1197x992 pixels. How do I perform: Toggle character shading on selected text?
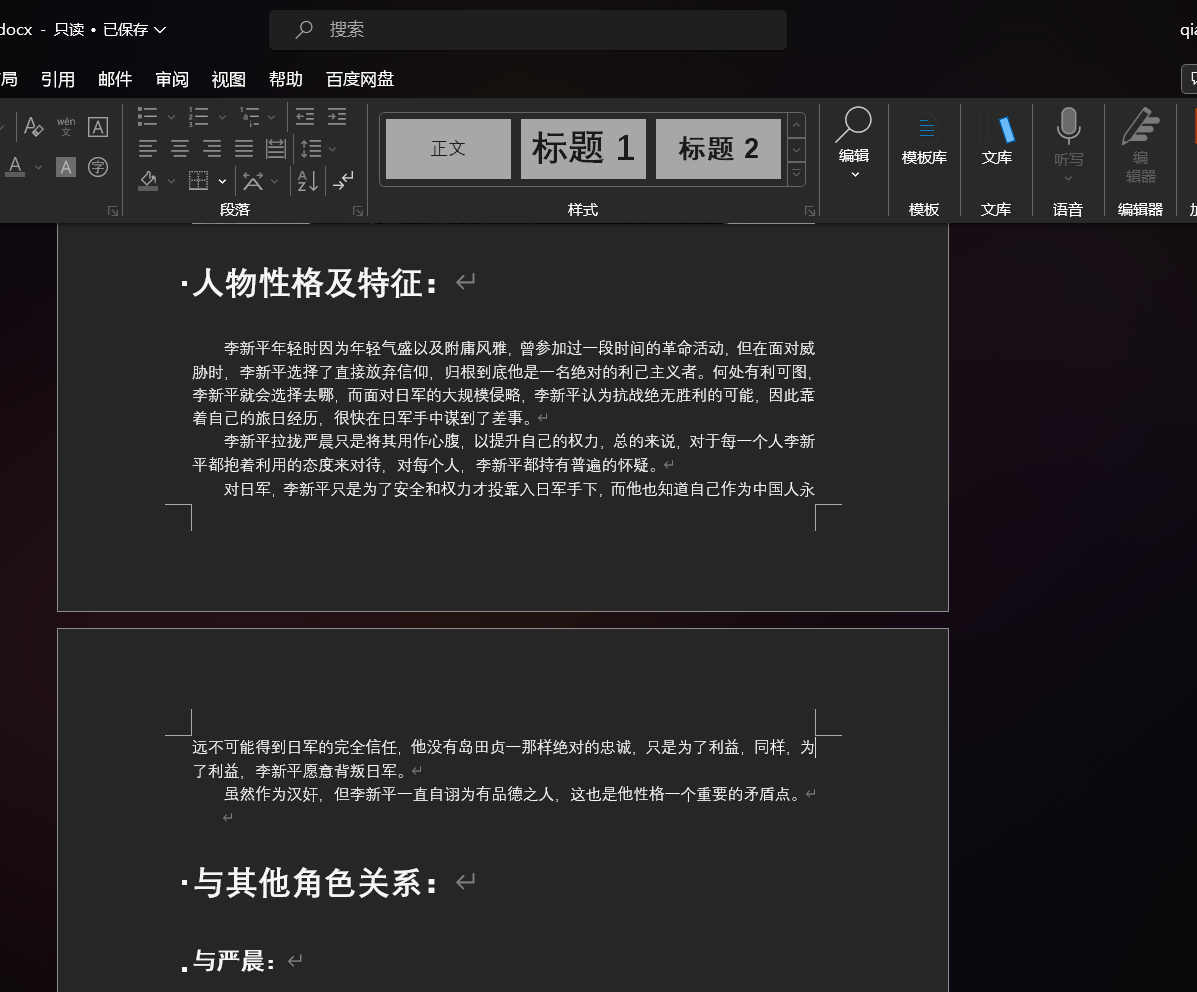coord(66,166)
